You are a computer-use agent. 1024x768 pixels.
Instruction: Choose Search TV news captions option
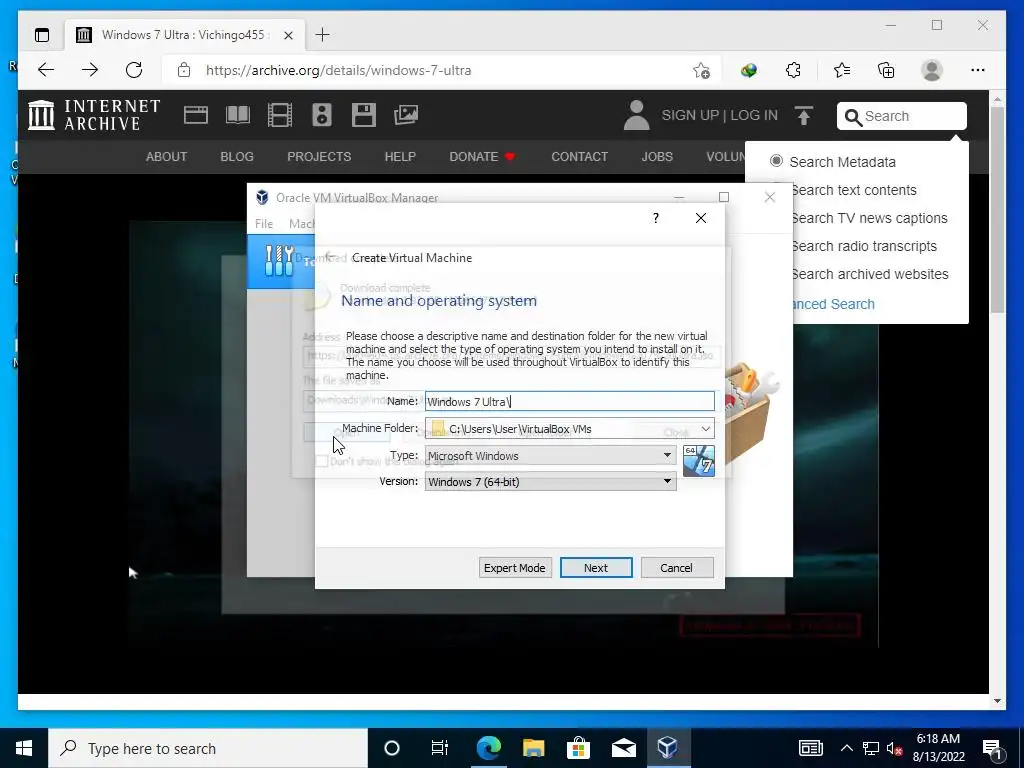[x=869, y=218]
